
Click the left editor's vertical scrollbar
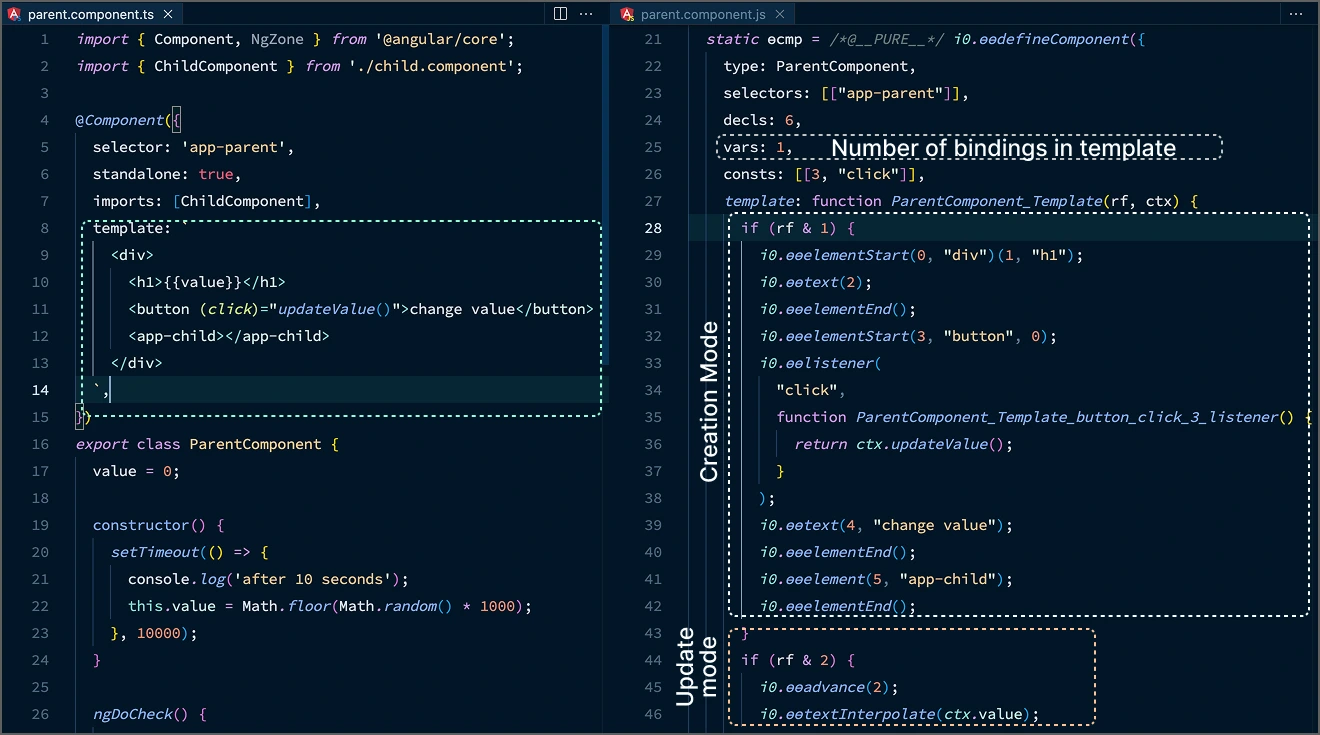(x=605, y=200)
